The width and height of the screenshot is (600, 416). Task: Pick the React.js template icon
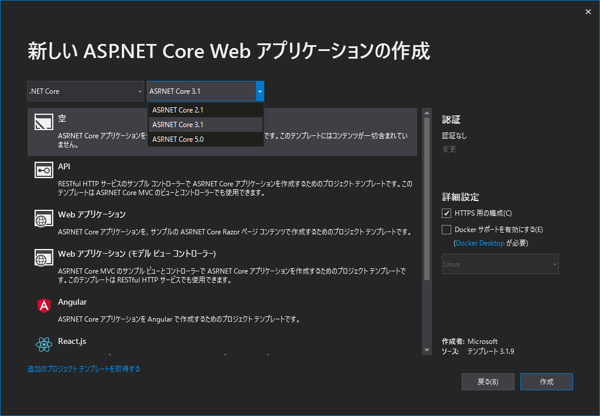(x=44, y=344)
